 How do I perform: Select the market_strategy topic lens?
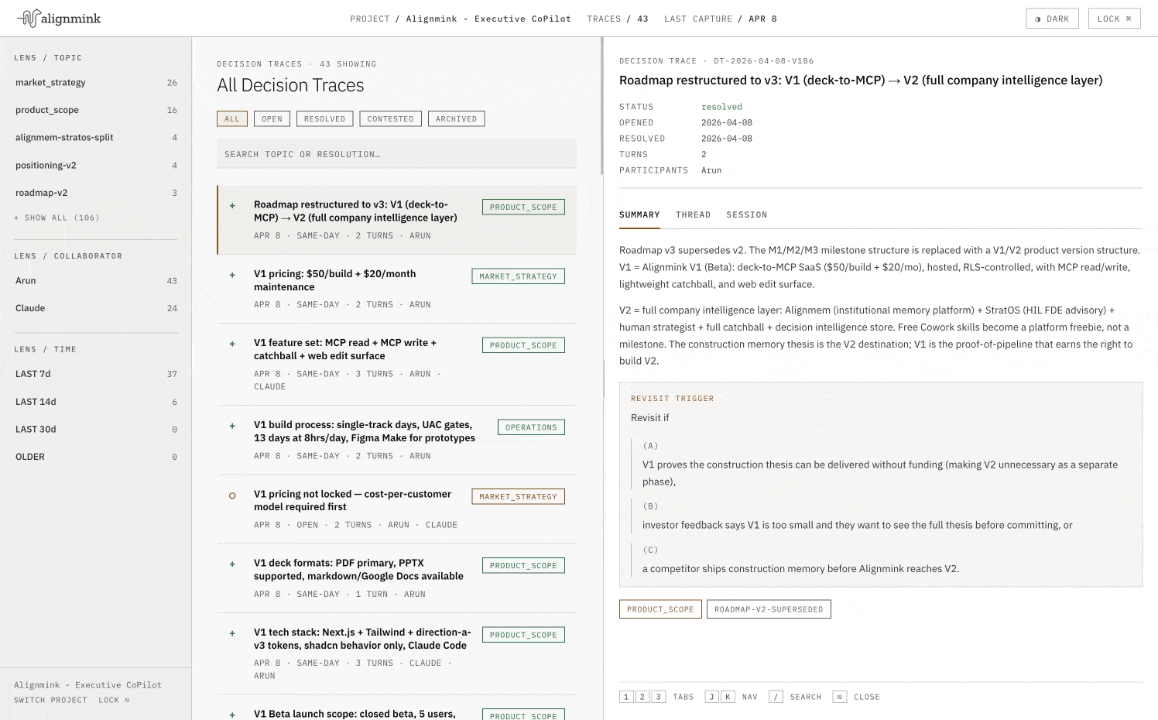click(x=96, y=83)
